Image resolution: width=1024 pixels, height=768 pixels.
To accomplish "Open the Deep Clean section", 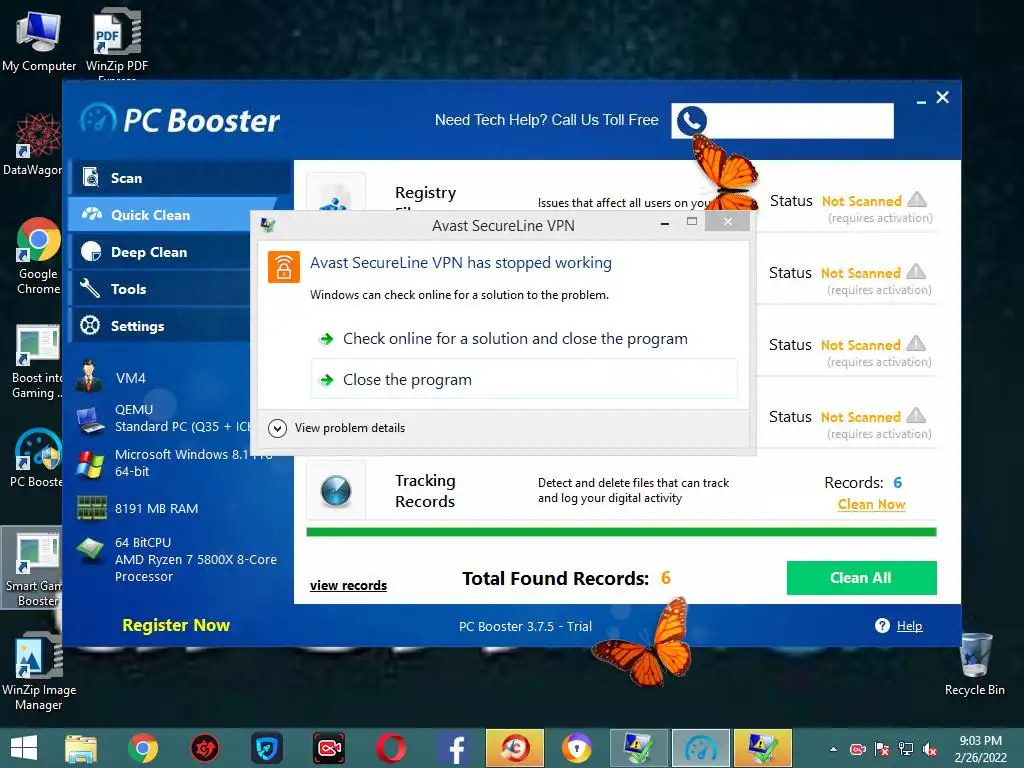I will point(161,252).
